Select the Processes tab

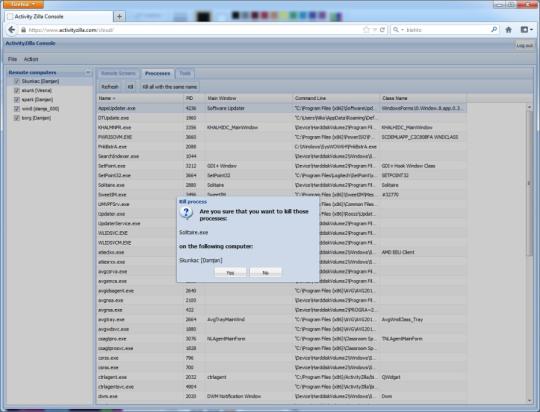tap(157, 73)
